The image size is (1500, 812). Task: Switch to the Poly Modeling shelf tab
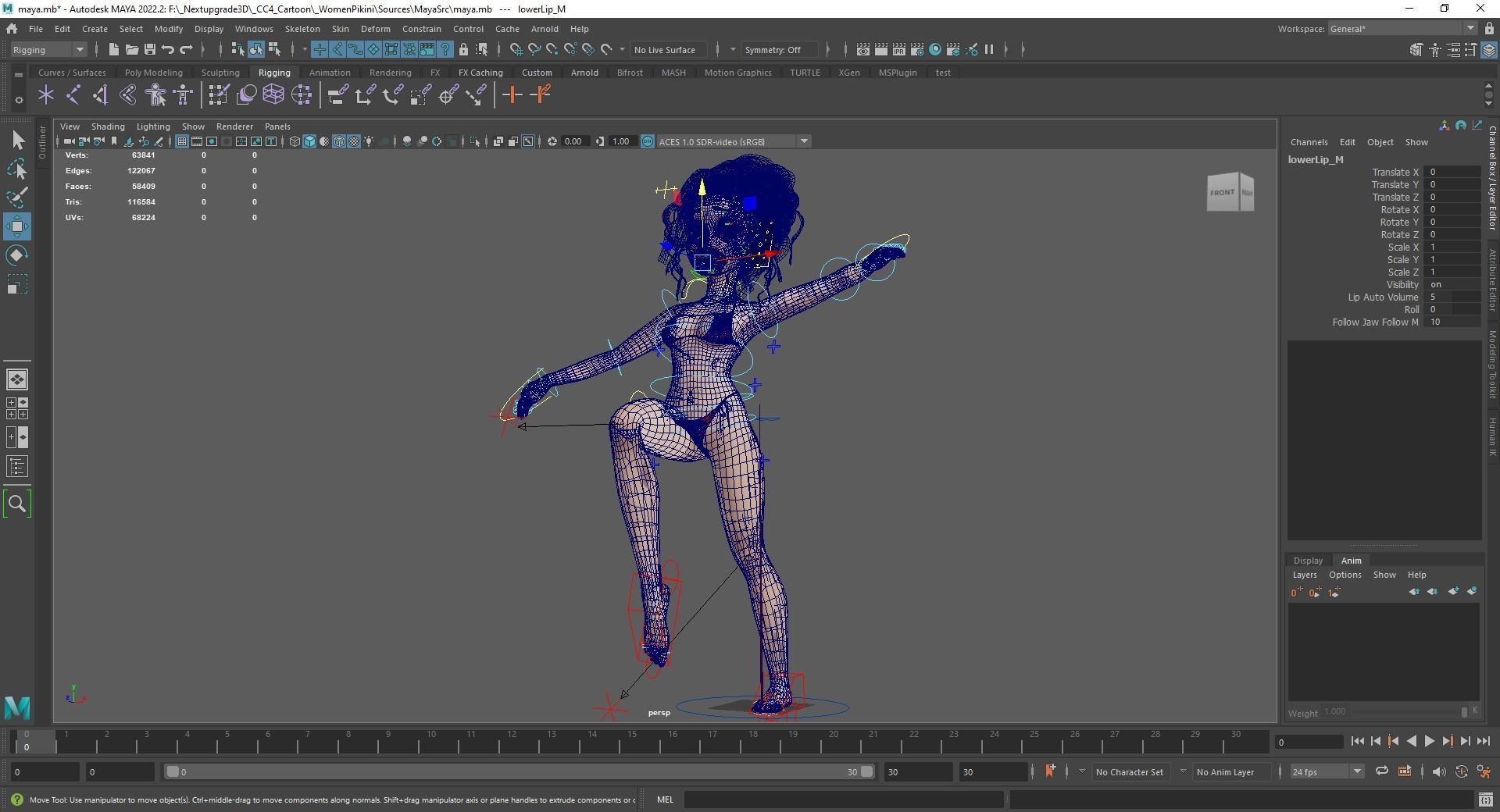click(154, 73)
